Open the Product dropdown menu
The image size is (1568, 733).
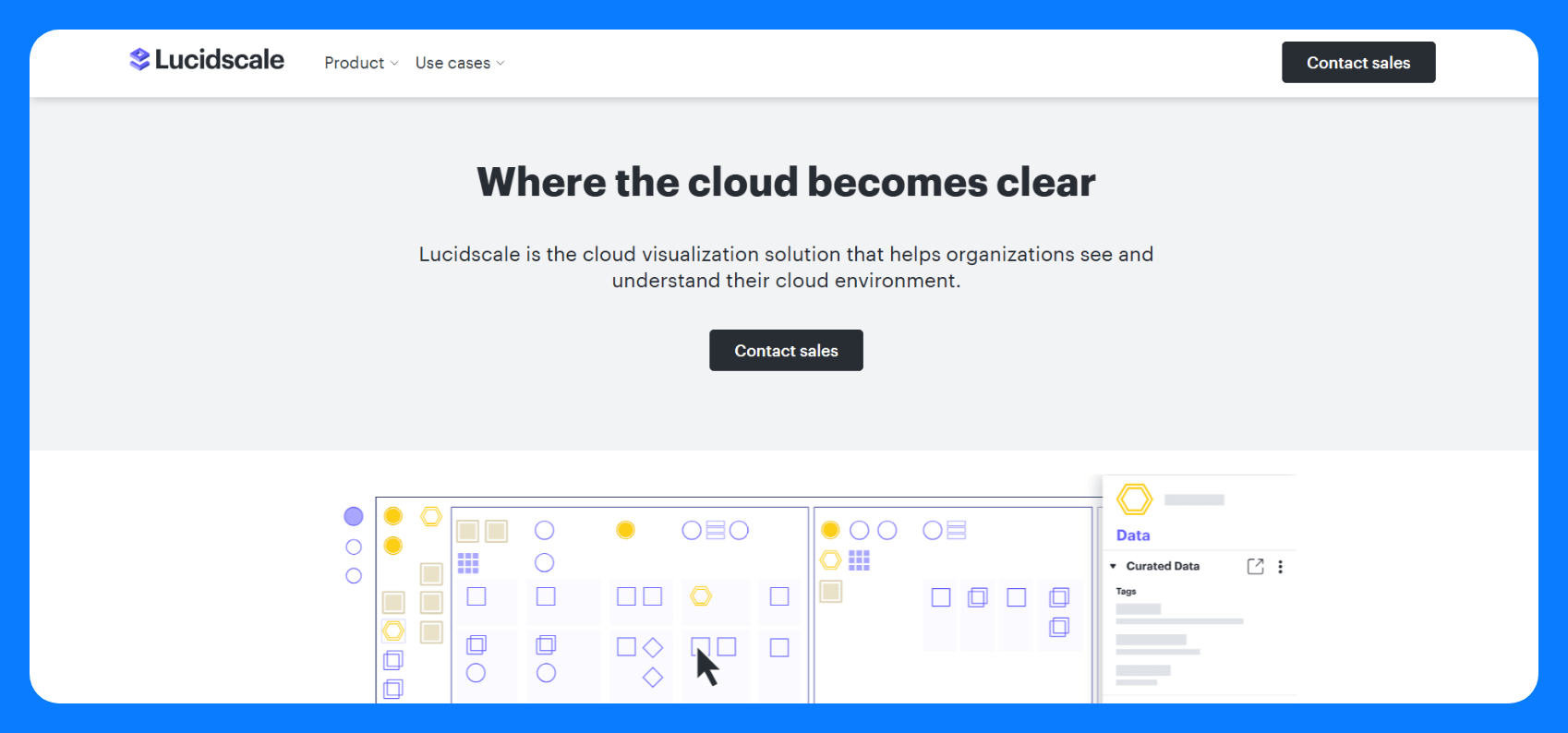tap(361, 63)
